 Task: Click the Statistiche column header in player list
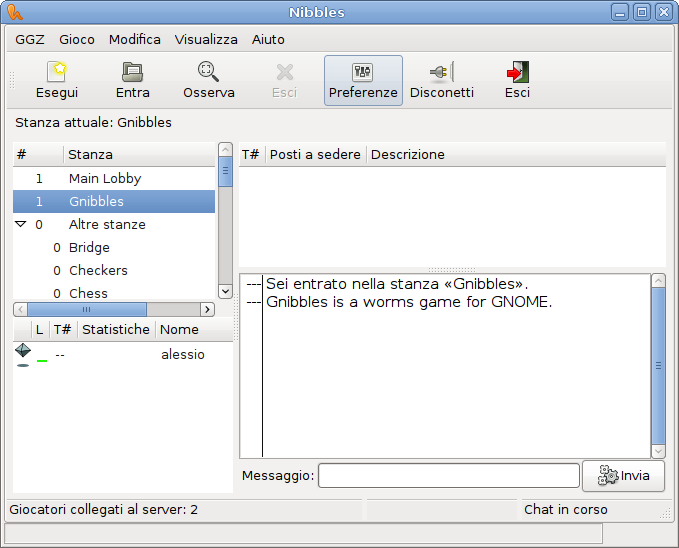(116, 329)
